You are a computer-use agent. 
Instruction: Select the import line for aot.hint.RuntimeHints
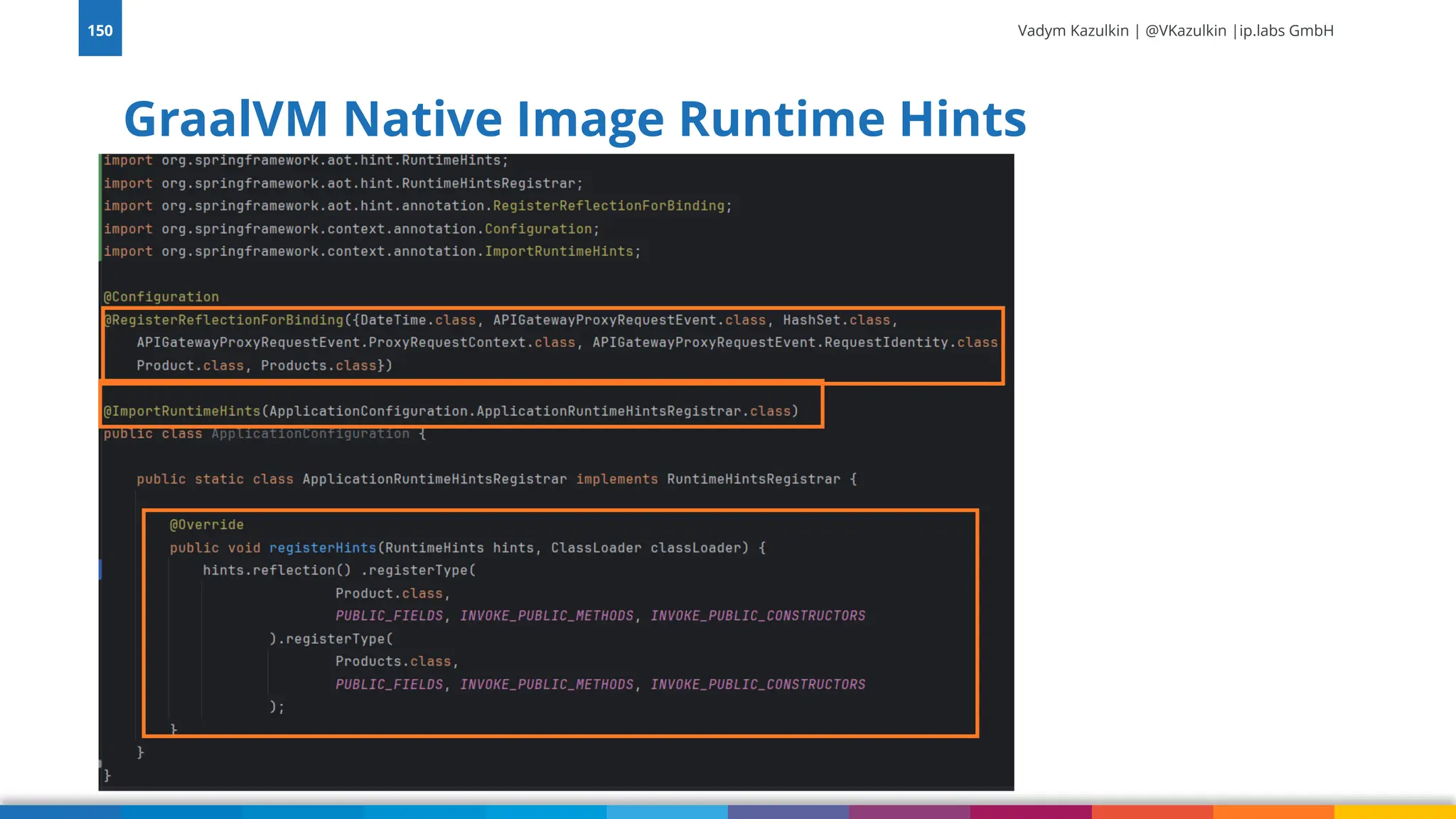pyautogui.click(x=306, y=161)
